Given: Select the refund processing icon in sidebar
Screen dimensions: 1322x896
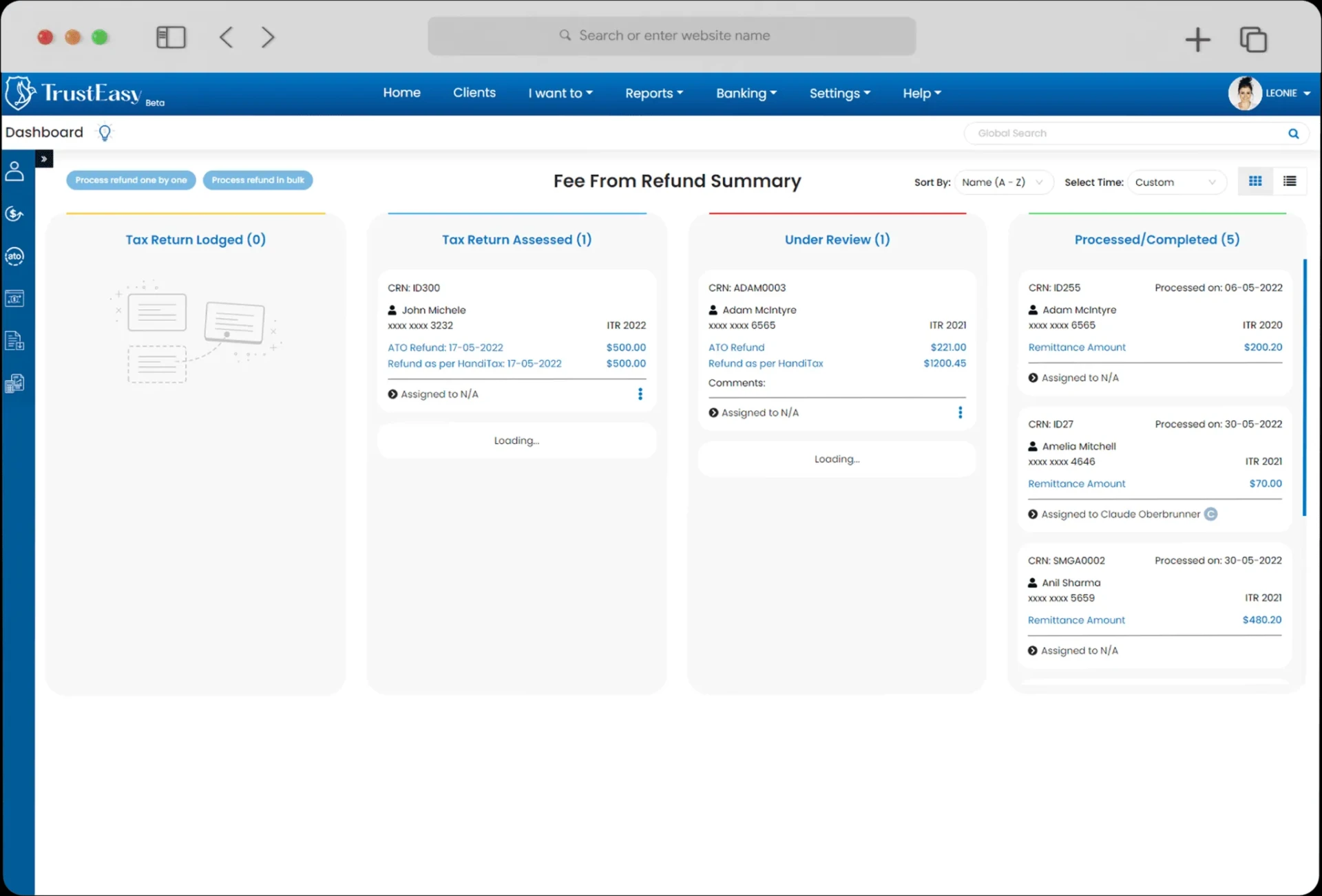Looking at the screenshot, I should pos(14,213).
